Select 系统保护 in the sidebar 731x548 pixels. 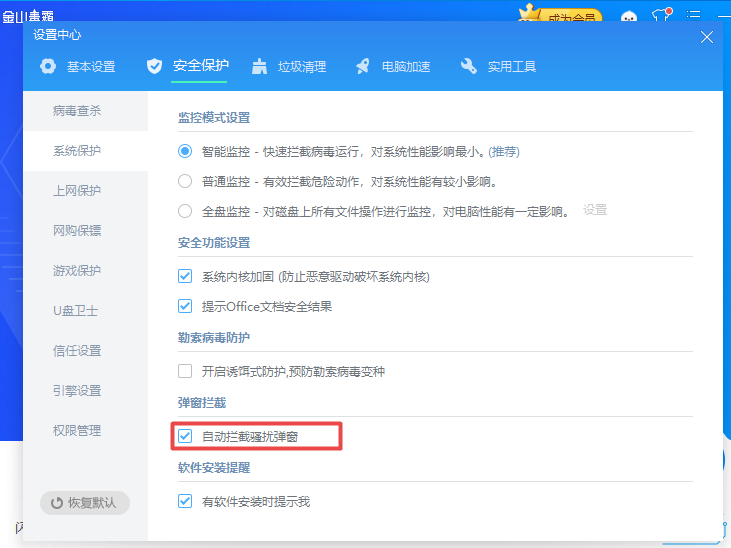(x=85, y=151)
